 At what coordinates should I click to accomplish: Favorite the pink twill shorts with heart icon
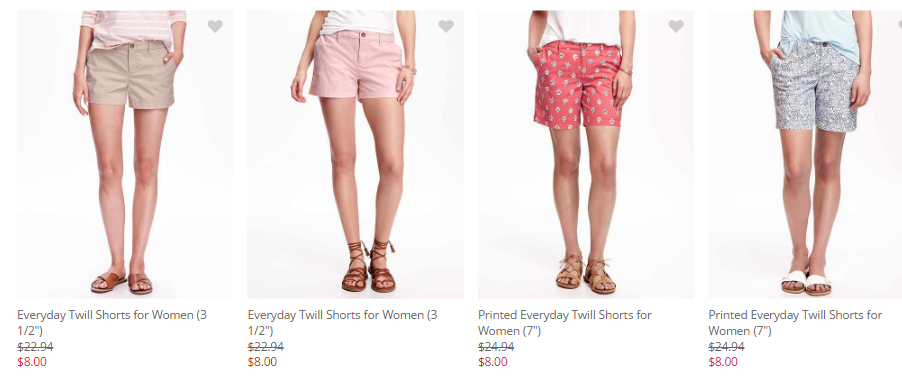(x=446, y=26)
